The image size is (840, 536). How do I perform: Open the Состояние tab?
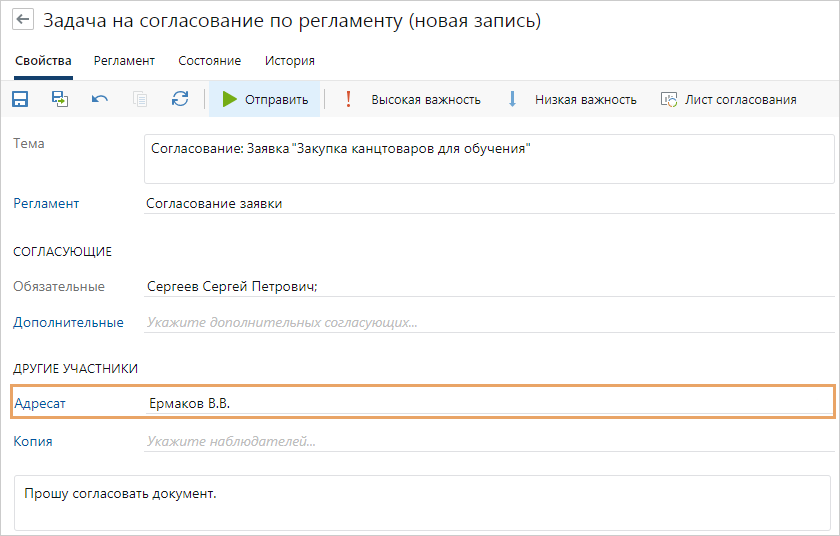209,61
